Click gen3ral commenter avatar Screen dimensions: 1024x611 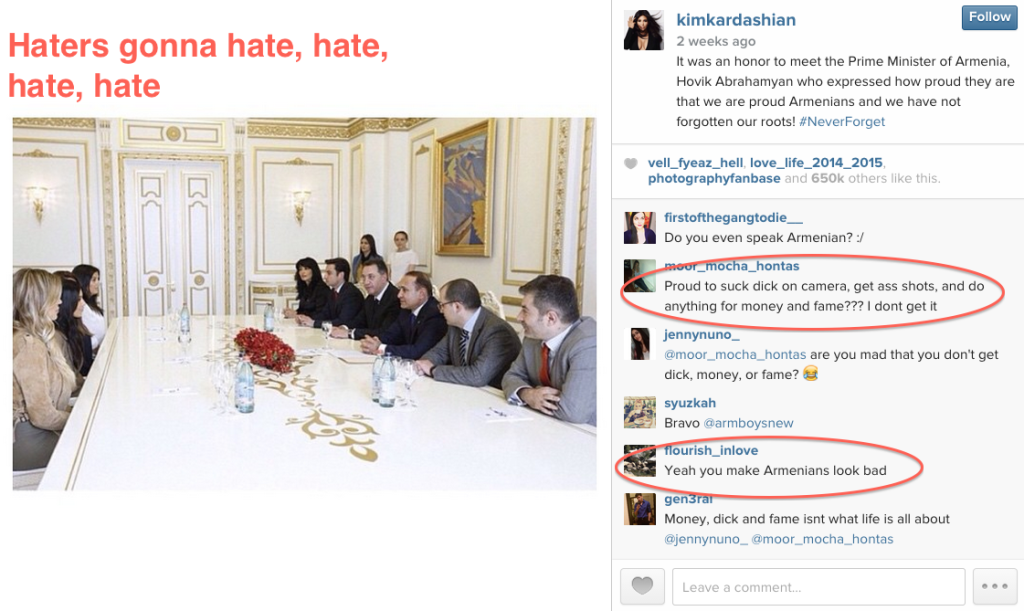[x=639, y=509]
